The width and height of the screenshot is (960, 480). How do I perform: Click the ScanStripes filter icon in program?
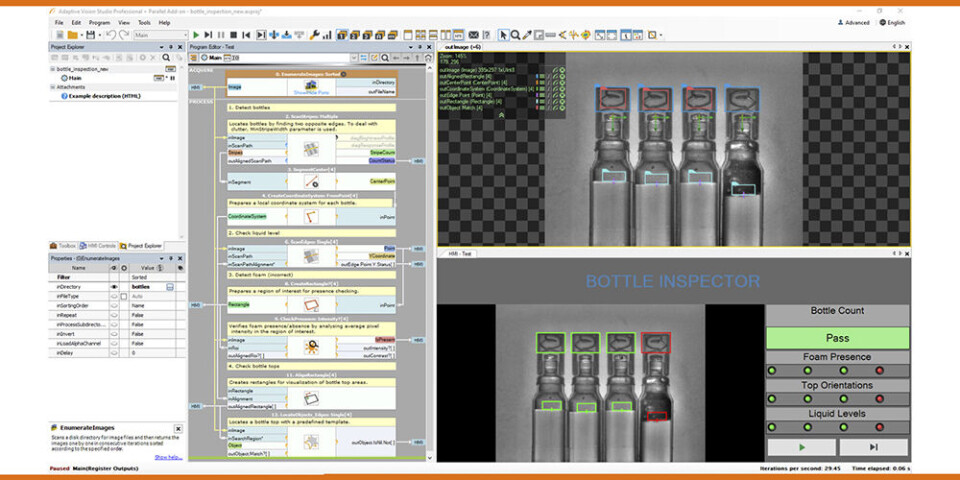(311, 149)
